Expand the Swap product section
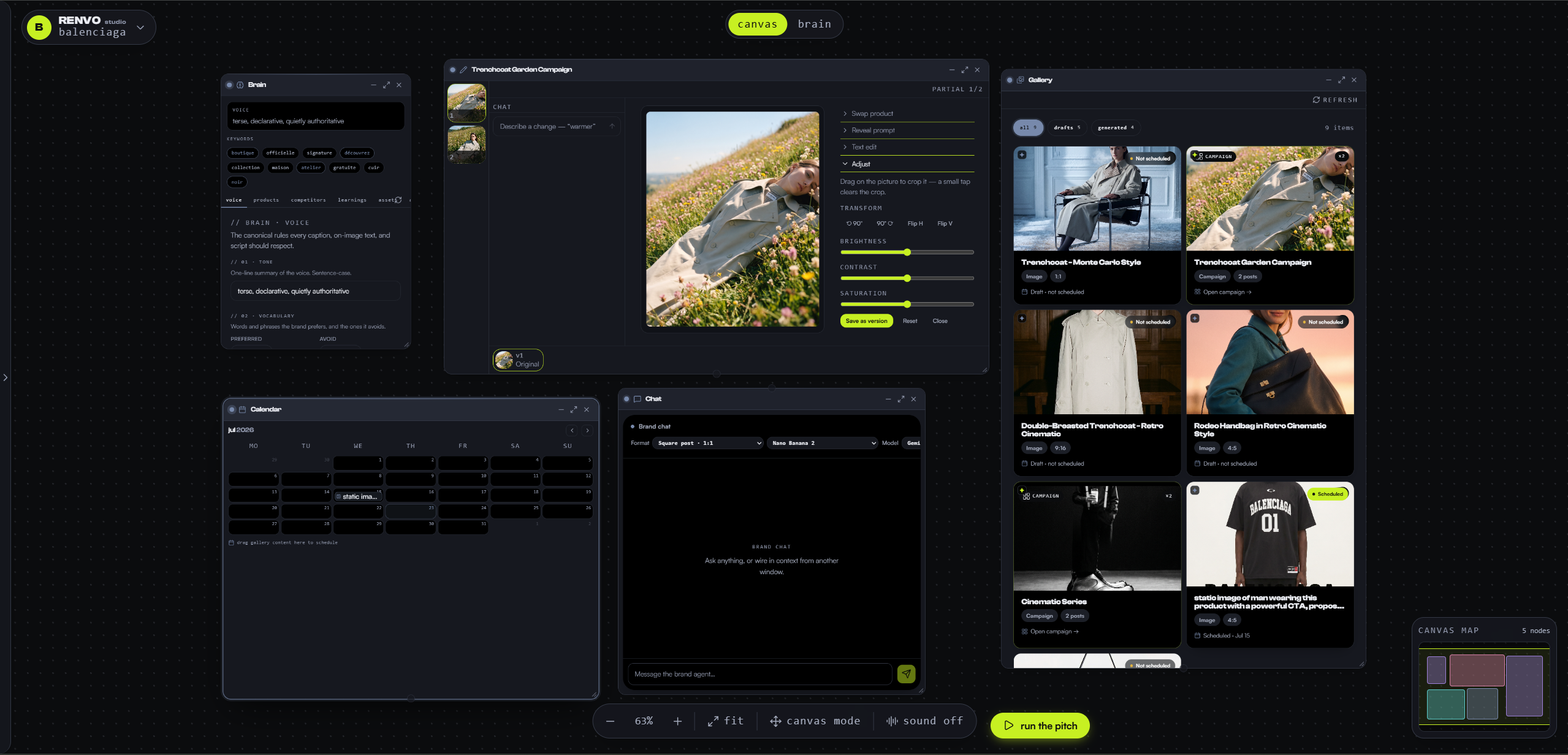Screen dimensions: 1568x755 [x=907, y=114]
